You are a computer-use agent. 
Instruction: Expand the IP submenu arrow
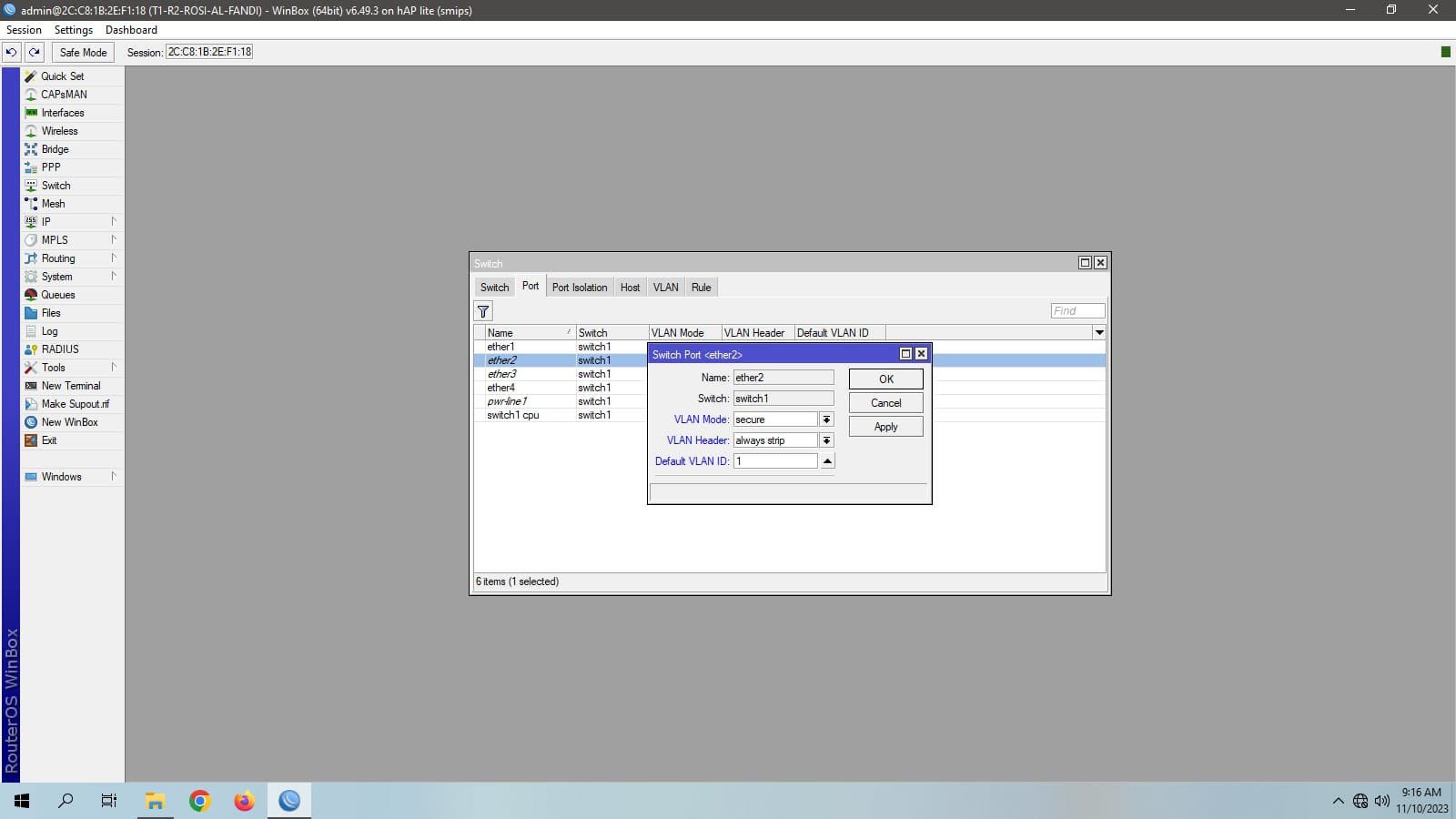(114, 221)
